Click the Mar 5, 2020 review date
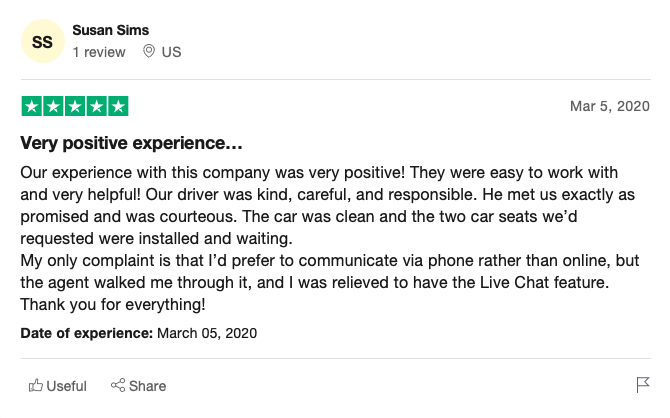The height and width of the screenshot is (418, 670). tap(610, 106)
